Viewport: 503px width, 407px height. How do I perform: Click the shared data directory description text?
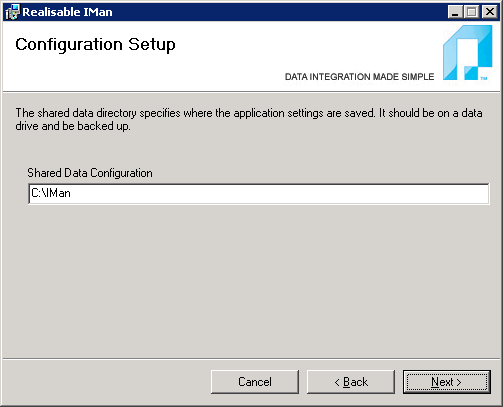(x=249, y=119)
